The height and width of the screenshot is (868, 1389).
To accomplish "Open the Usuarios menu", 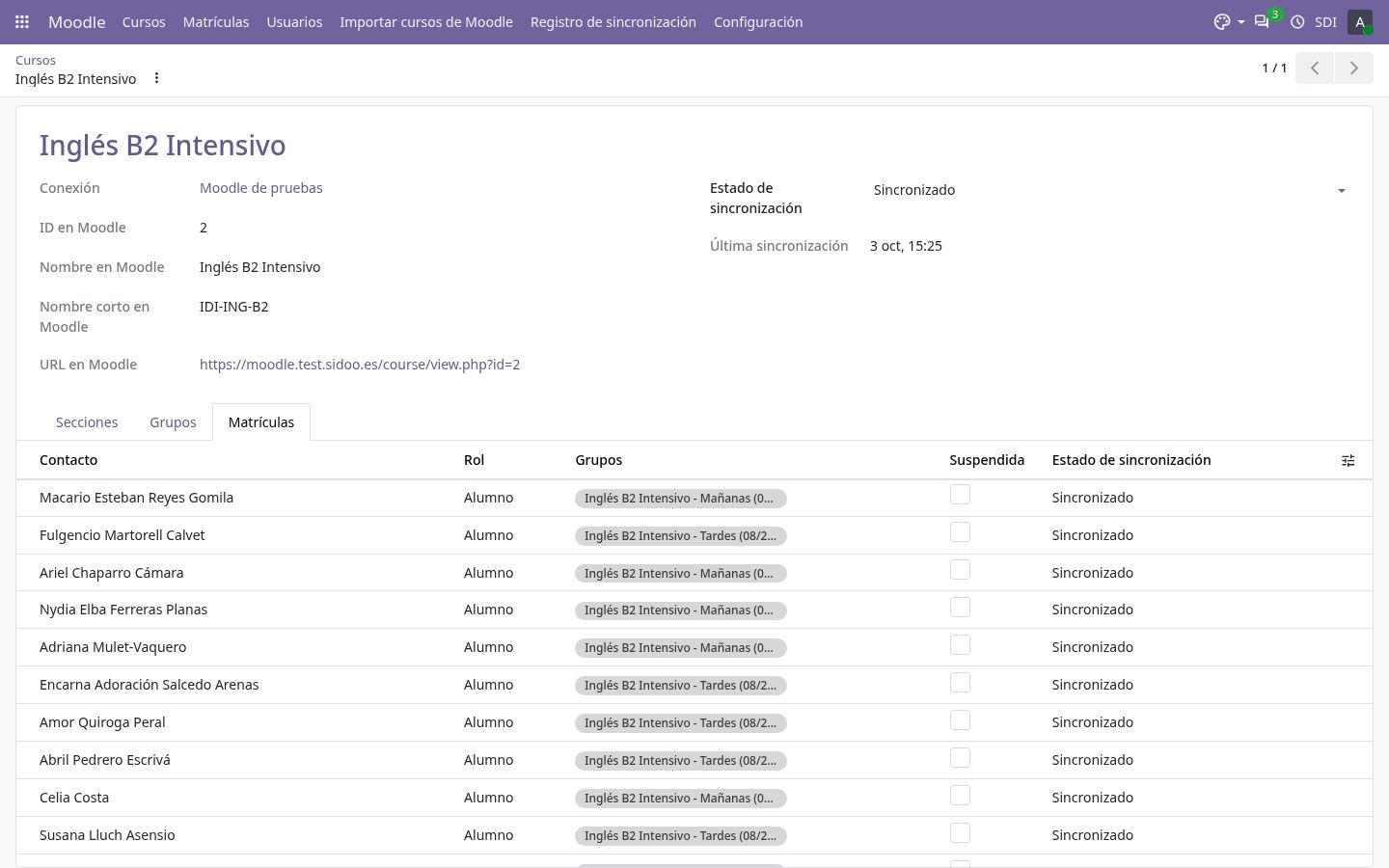I will [x=294, y=21].
